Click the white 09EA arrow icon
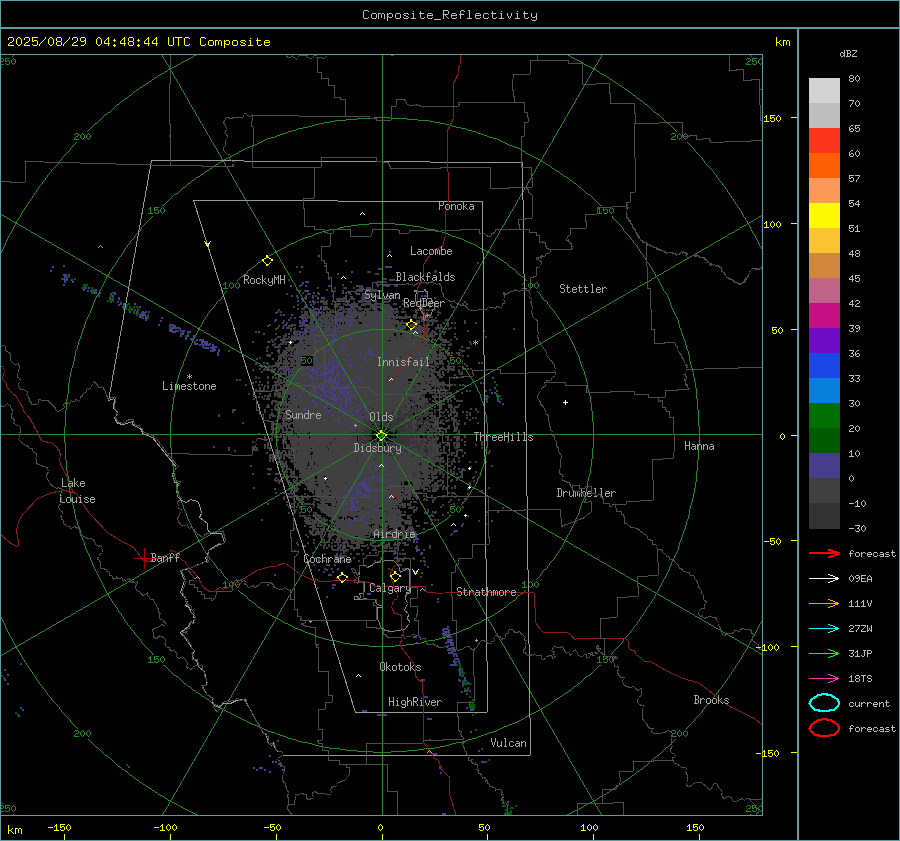900x841 pixels. [824, 579]
